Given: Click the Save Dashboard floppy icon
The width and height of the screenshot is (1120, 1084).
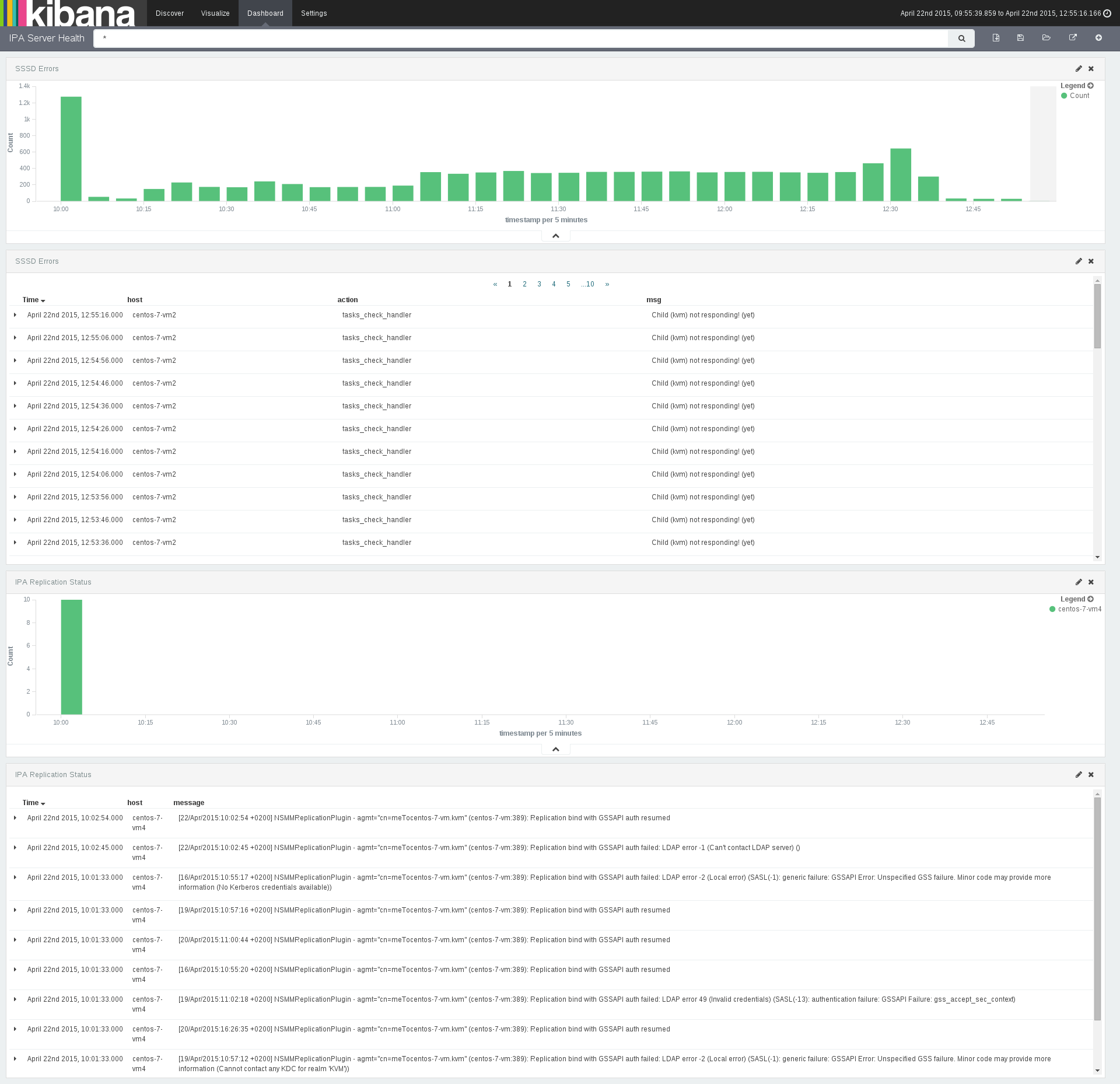Looking at the screenshot, I should [1020, 38].
